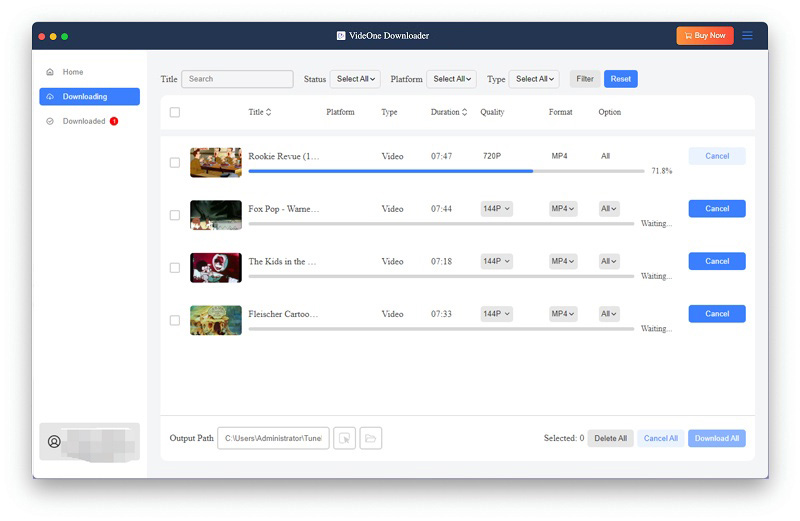Open the hamburger menu in title bar

click(747, 35)
